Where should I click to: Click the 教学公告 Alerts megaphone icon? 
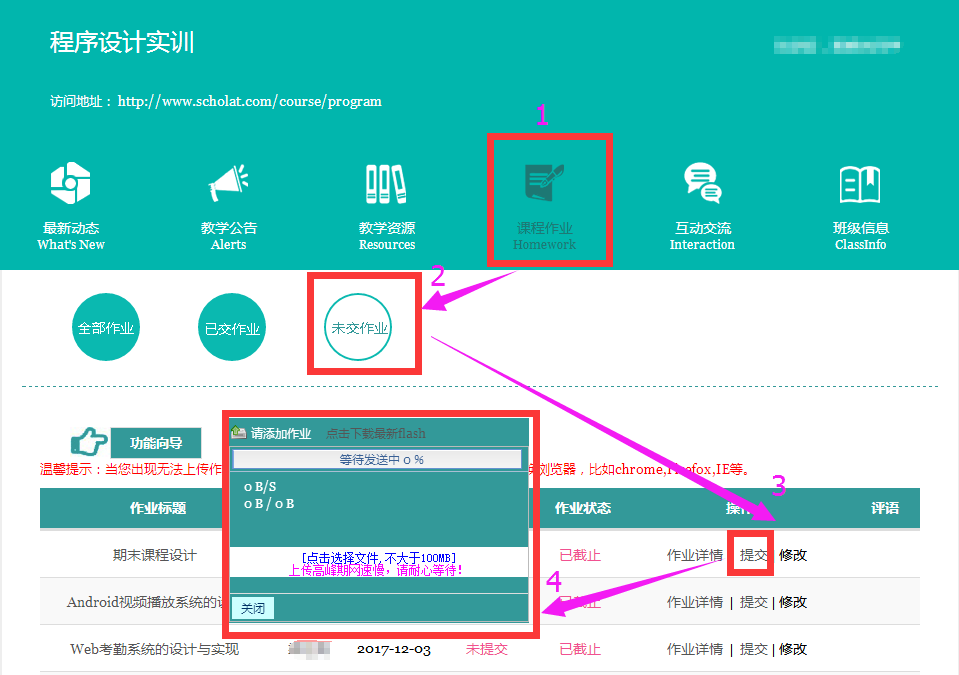coord(228,183)
